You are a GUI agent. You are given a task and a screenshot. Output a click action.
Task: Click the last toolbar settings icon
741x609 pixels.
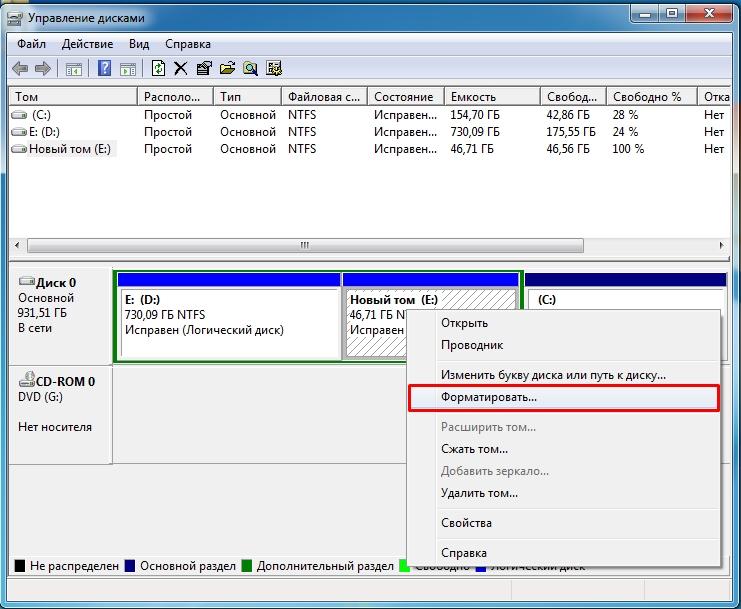tap(274, 69)
